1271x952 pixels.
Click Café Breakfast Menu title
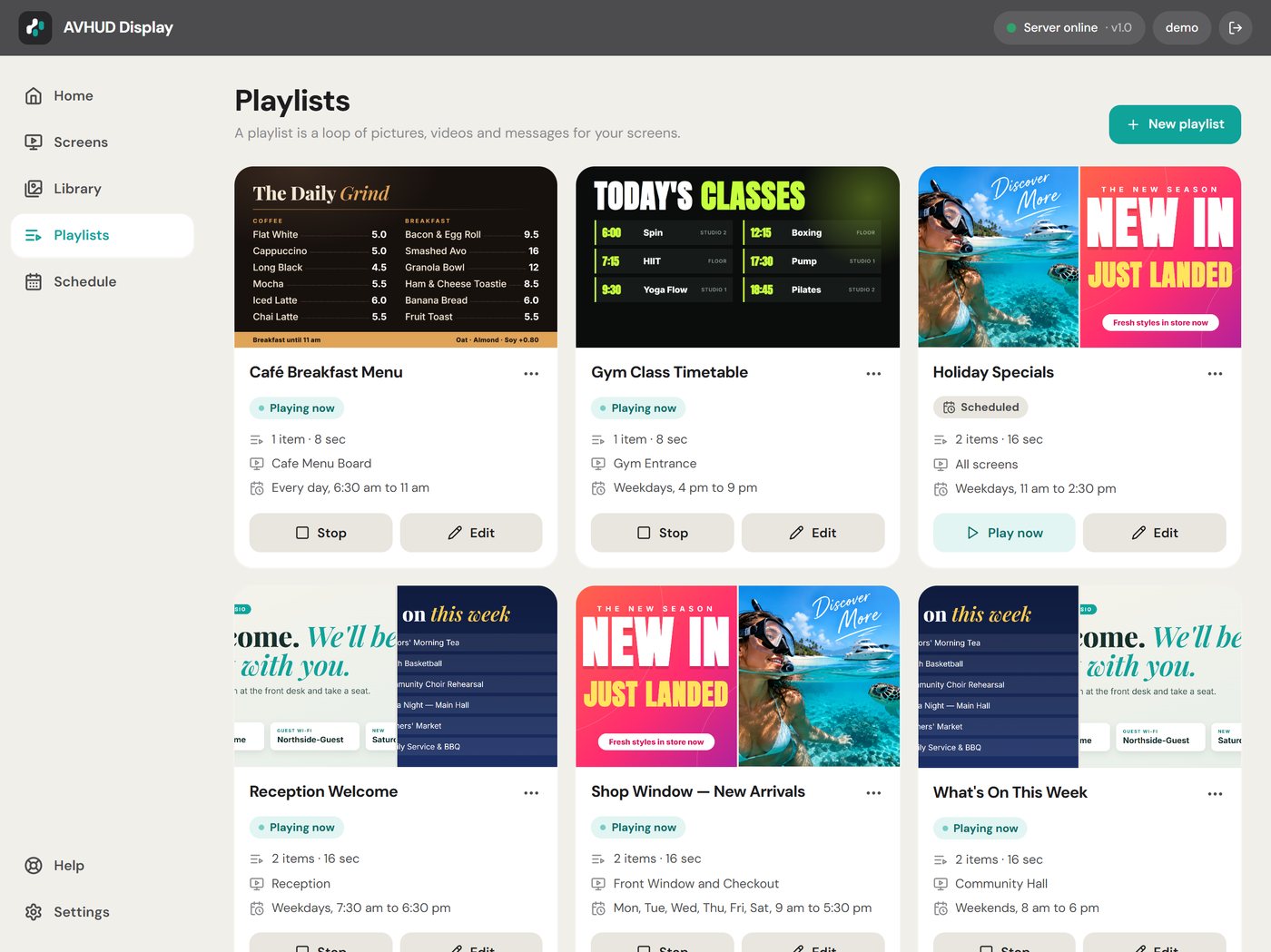tap(326, 372)
